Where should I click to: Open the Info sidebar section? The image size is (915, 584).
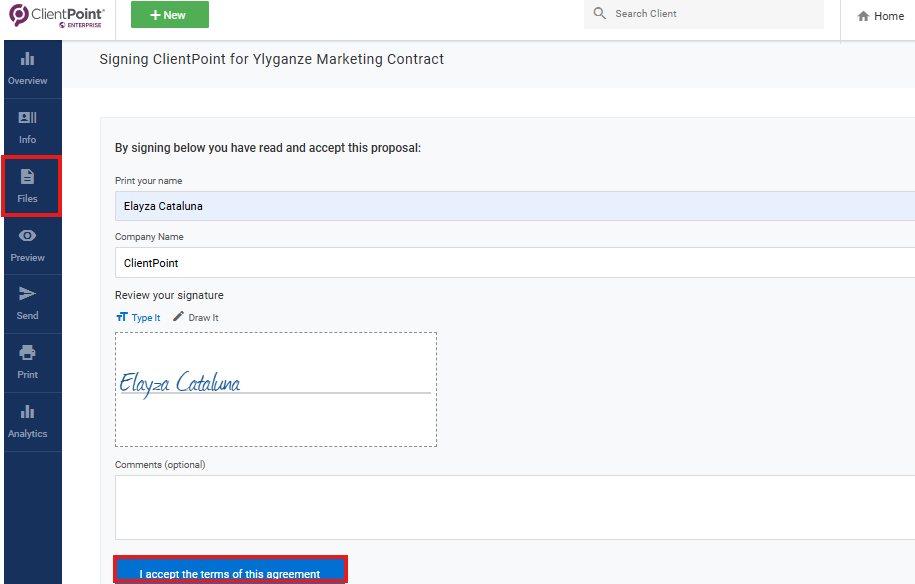(28, 127)
